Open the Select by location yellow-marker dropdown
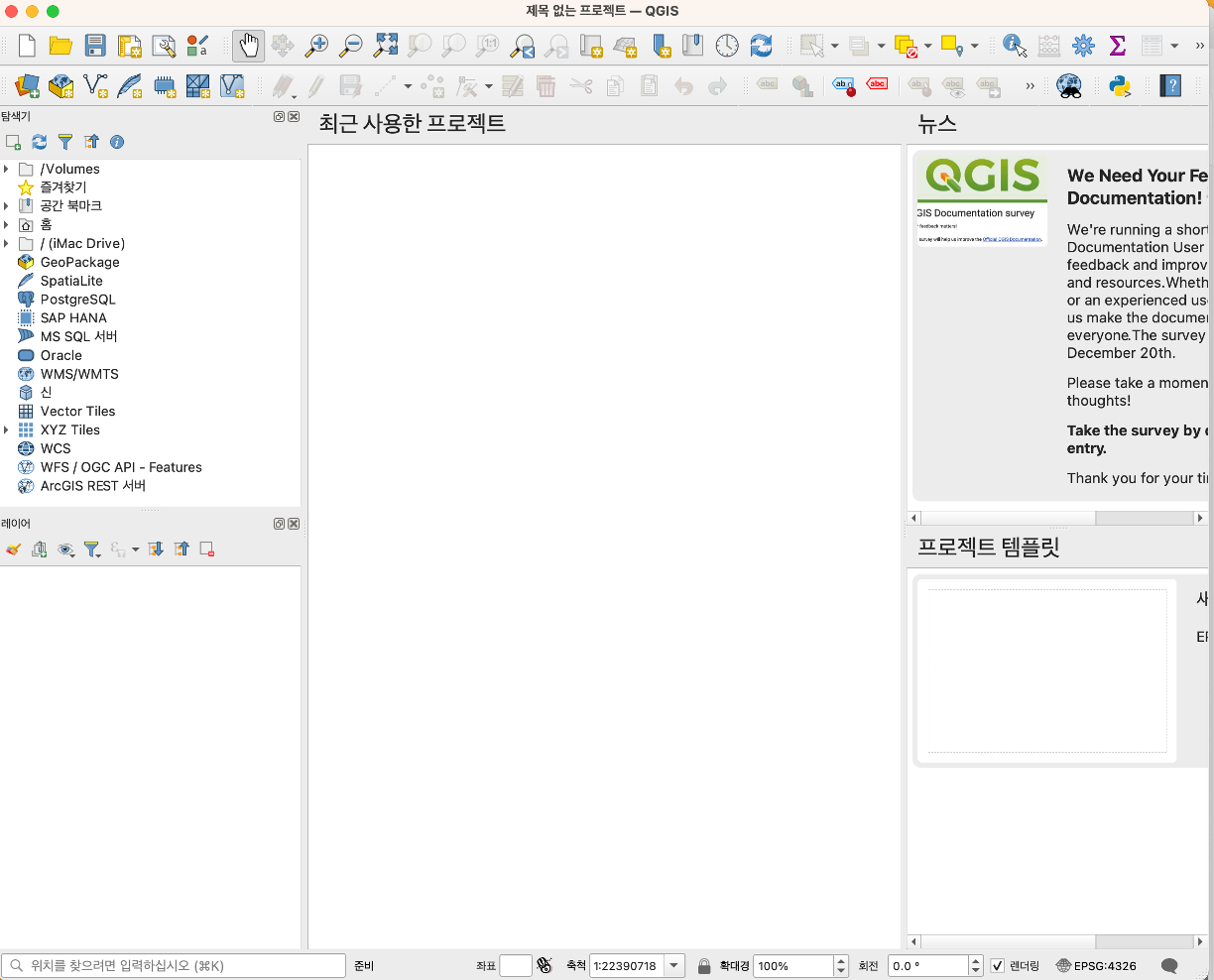The image size is (1214, 980). pyautogui.click(x=974, y=46)
